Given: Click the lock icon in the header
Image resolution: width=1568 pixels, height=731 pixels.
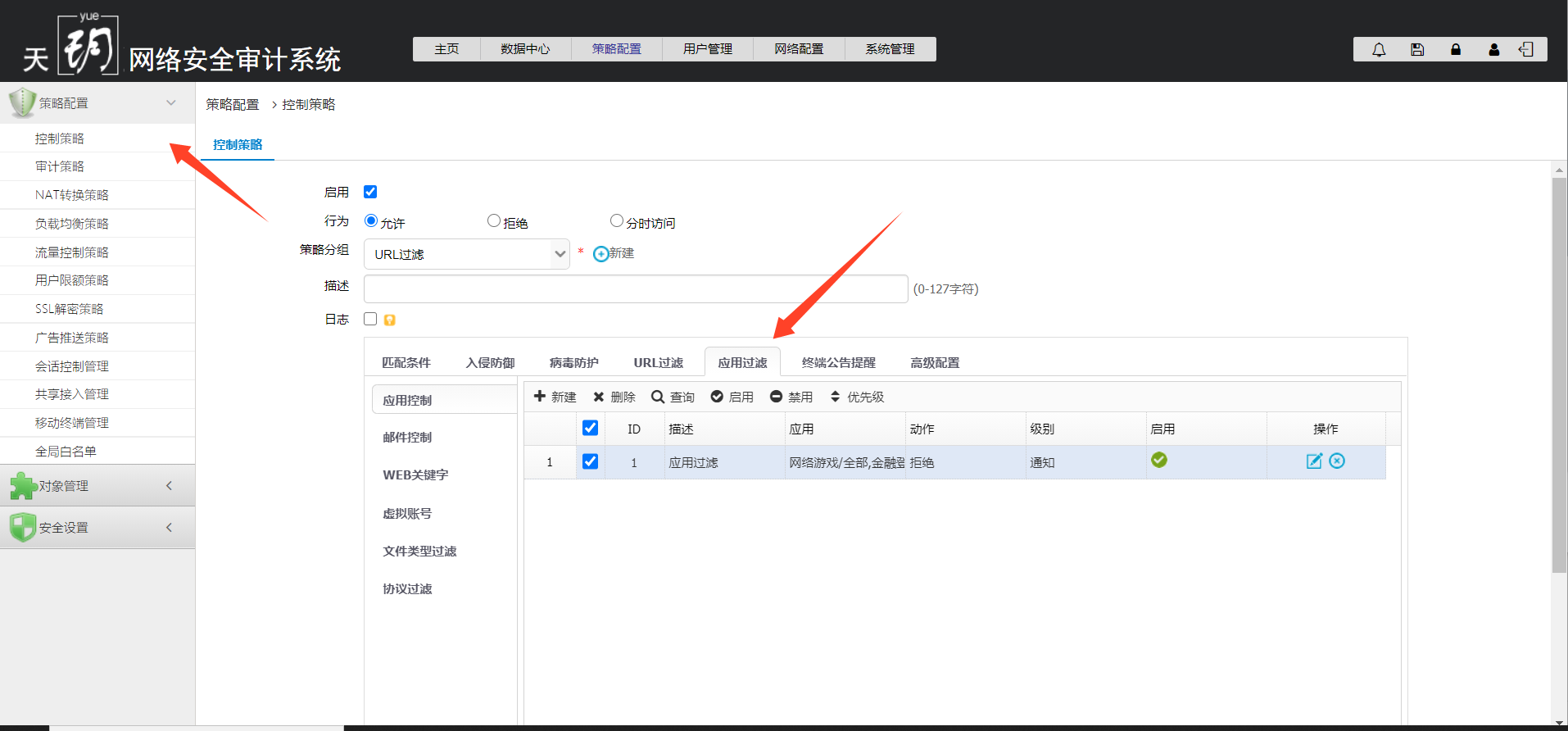Looking at the screenshot, I should tap(1456, 49).
